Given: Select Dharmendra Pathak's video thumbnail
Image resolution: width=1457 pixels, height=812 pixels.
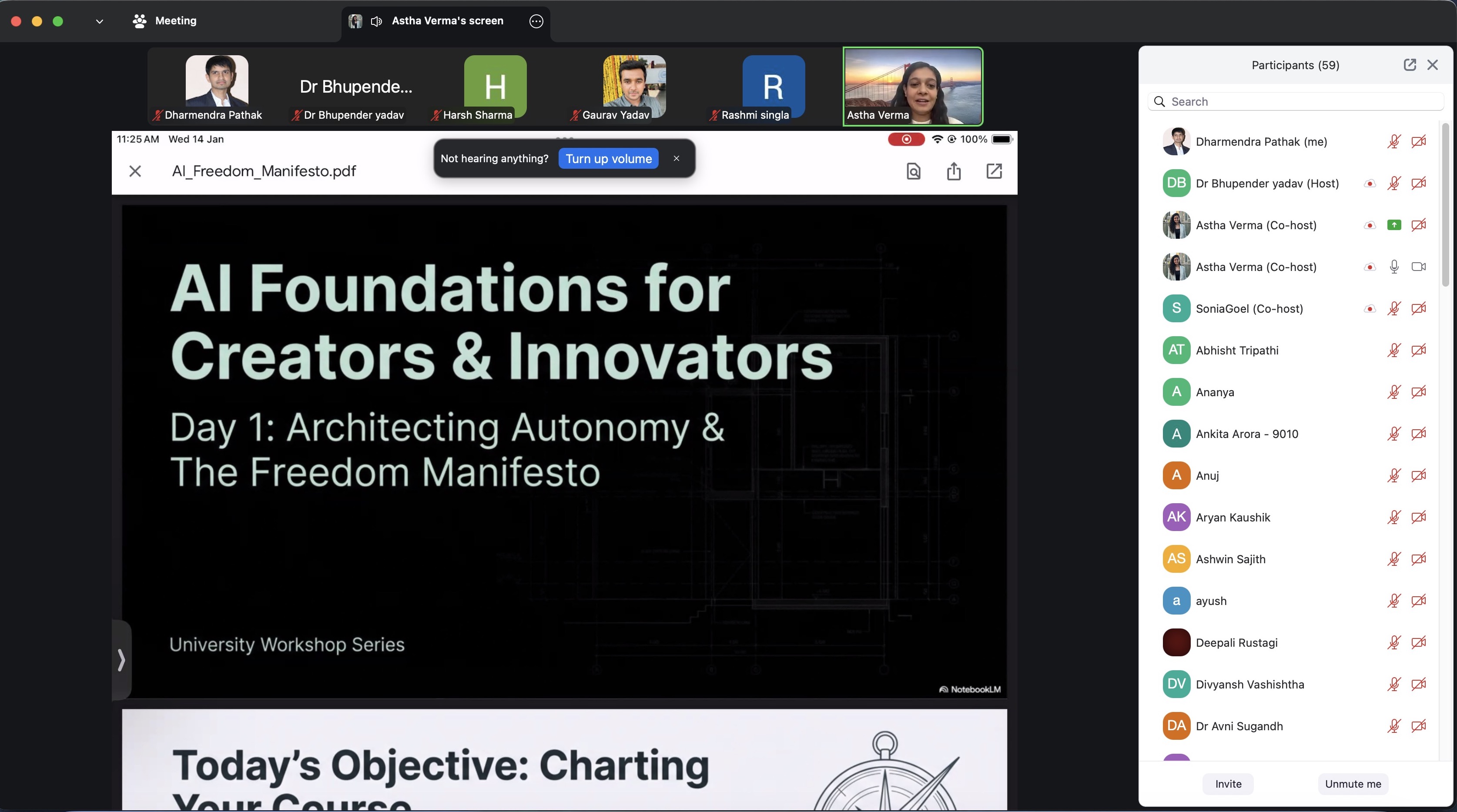Looking at the screenshot, I should (217, 87).
